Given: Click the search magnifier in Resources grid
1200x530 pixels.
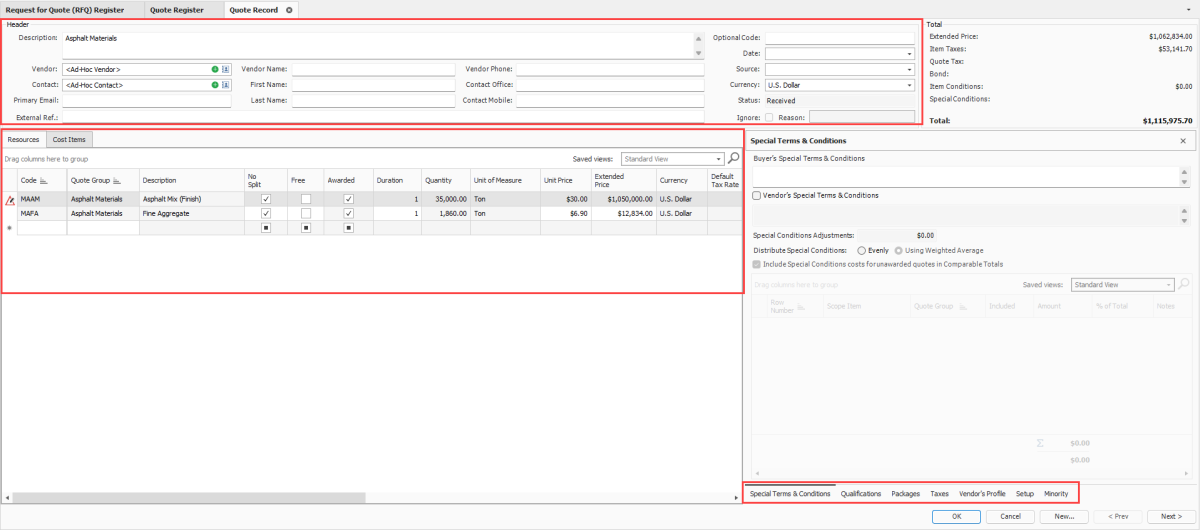Looking at the screenshot, I should [734, 158].
